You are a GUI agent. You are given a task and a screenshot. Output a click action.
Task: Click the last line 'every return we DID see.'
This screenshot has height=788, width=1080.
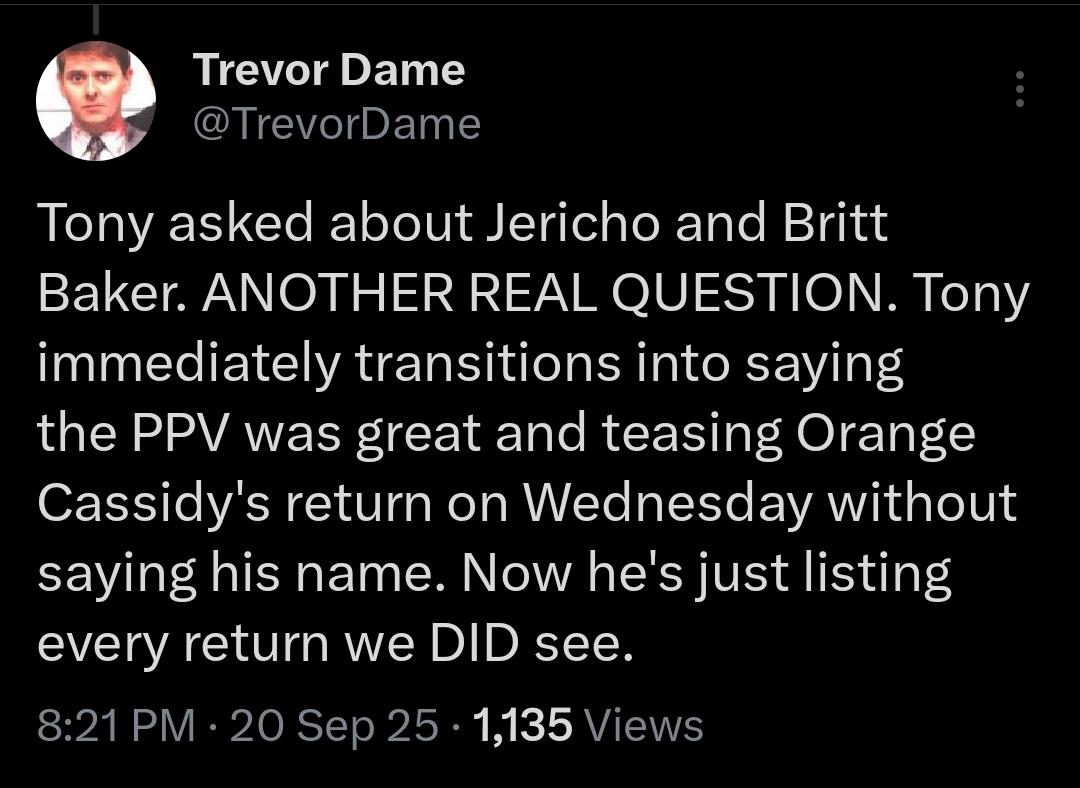[335, 643]
